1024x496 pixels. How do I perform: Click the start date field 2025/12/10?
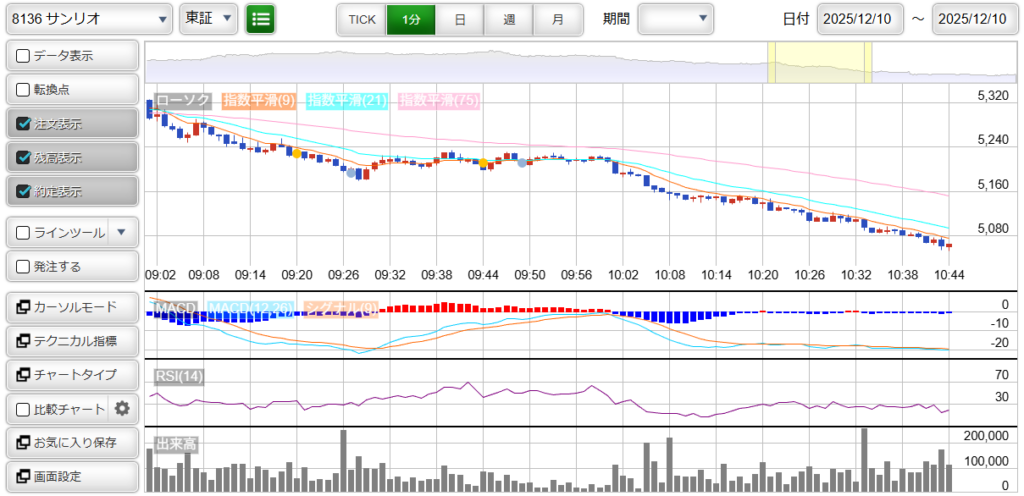pyautogui.click(x=859, y=19)
